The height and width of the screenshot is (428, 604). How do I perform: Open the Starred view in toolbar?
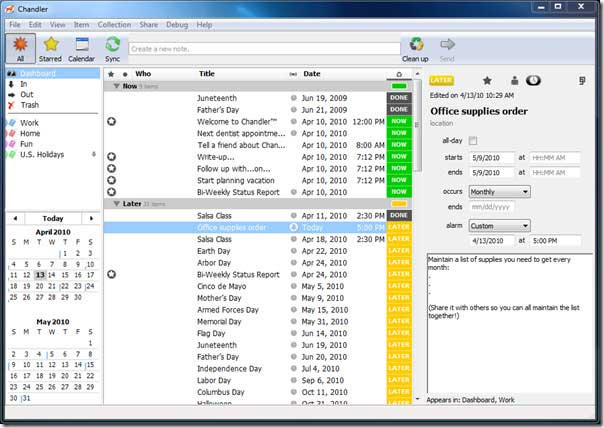pos(50,49)
